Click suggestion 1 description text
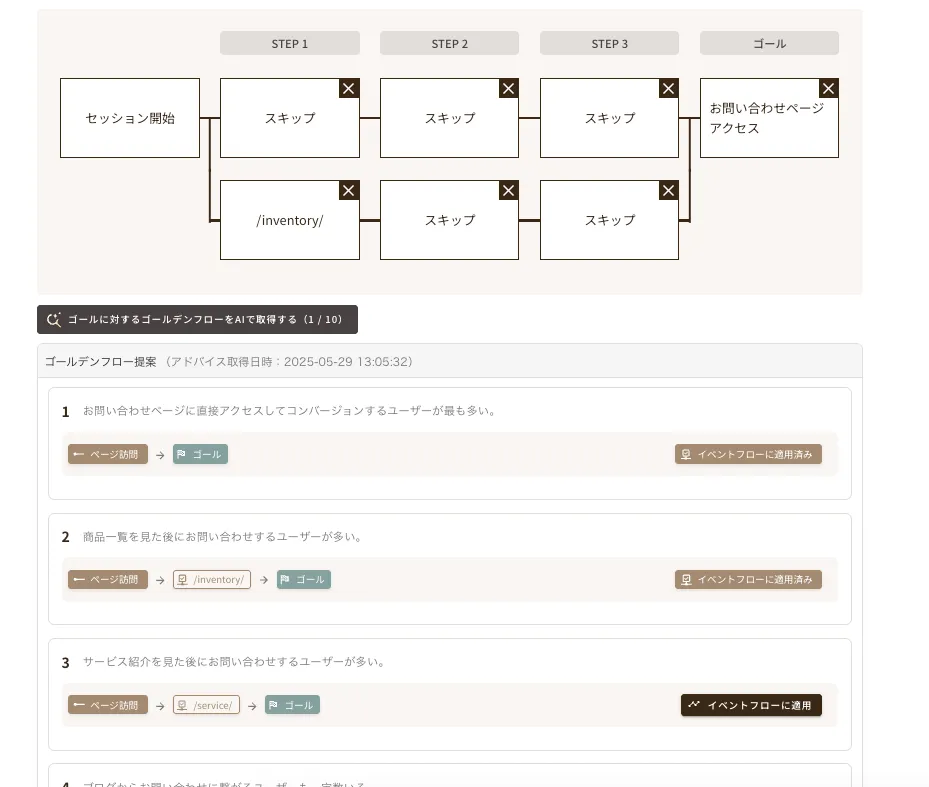 pos(291,411)
